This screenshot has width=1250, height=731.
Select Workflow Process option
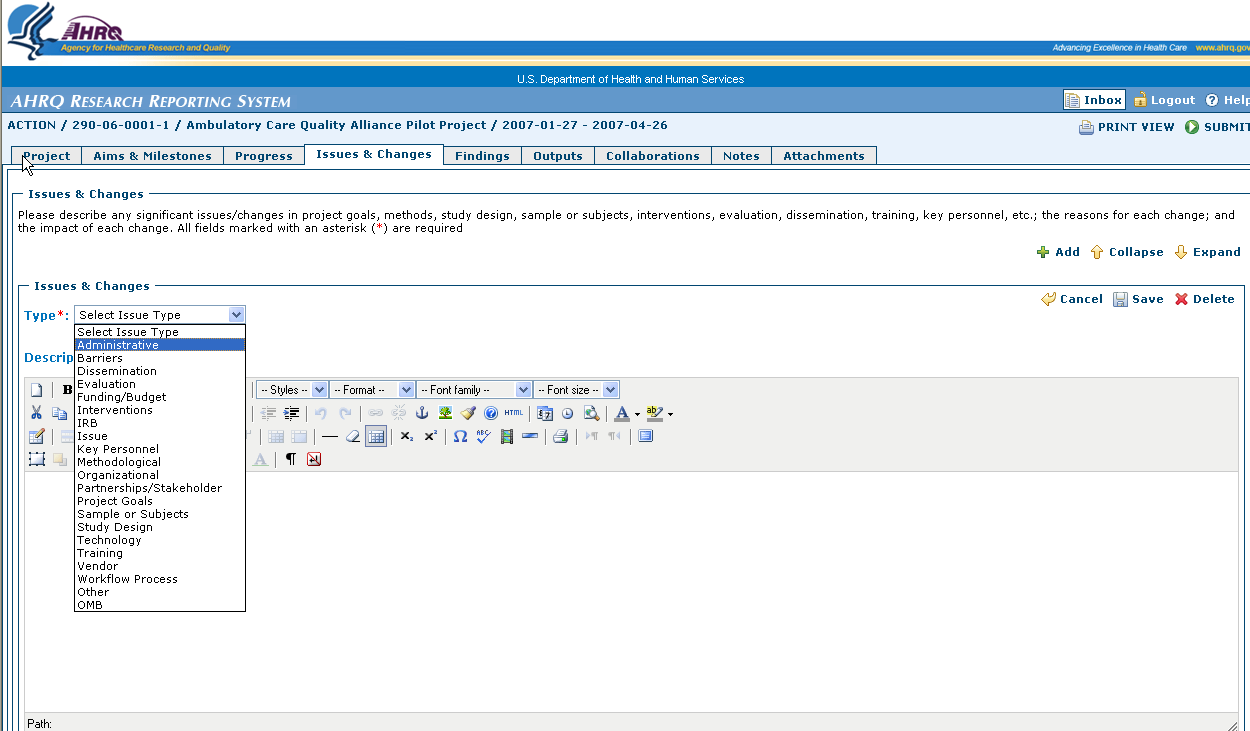[x=160, y=579]
